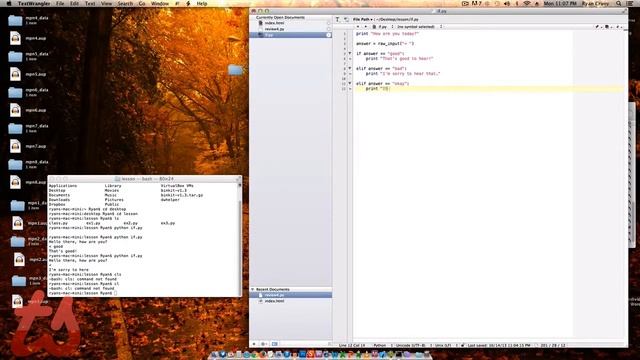This screenshot has height=360, width=640.
Task: Click the 'answer = raw_input' code line
Action: pyautogui.click(x=385, y=44)
